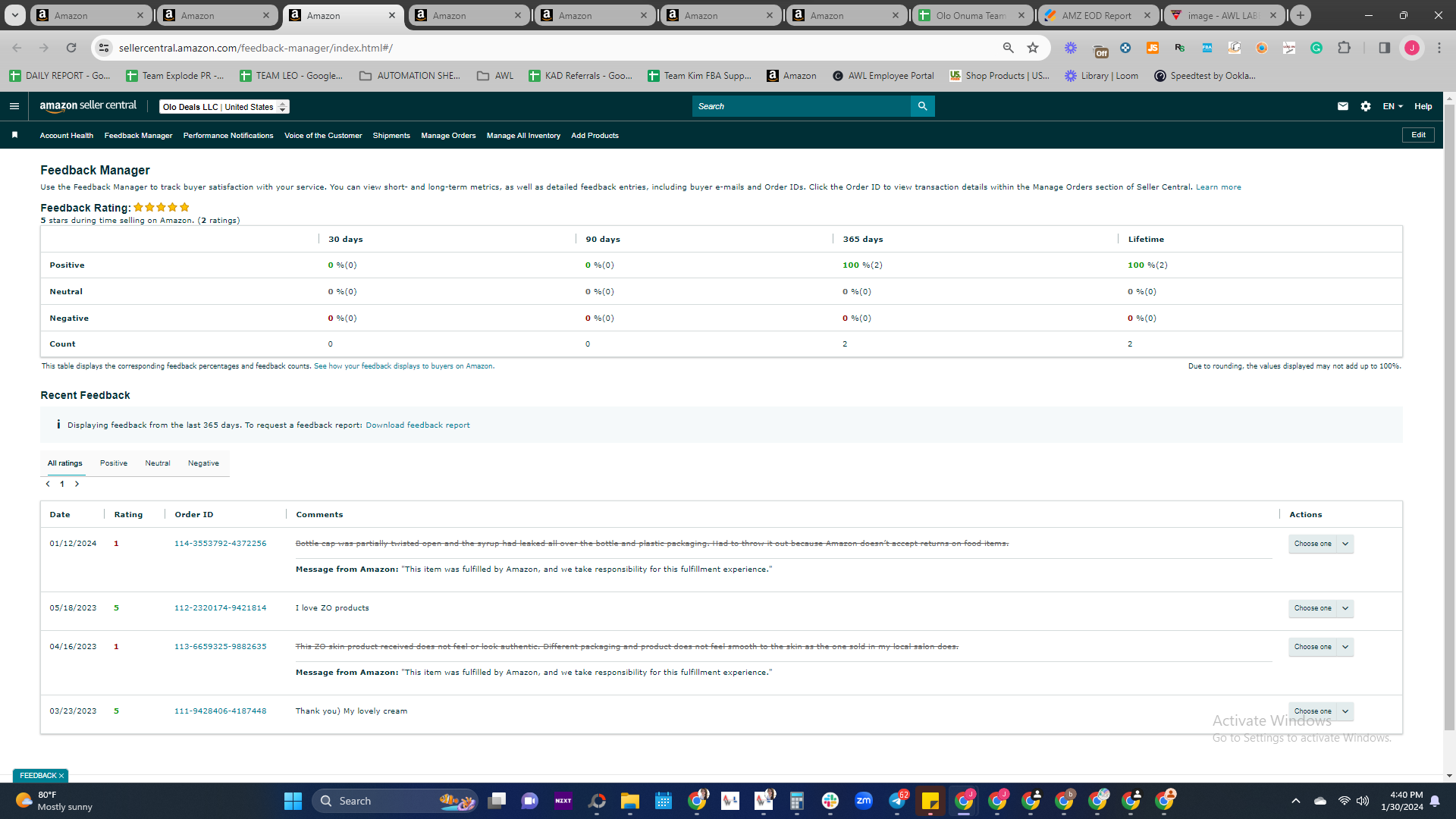Click the search magnifier button in Seller Central

(x=922, y=106)
